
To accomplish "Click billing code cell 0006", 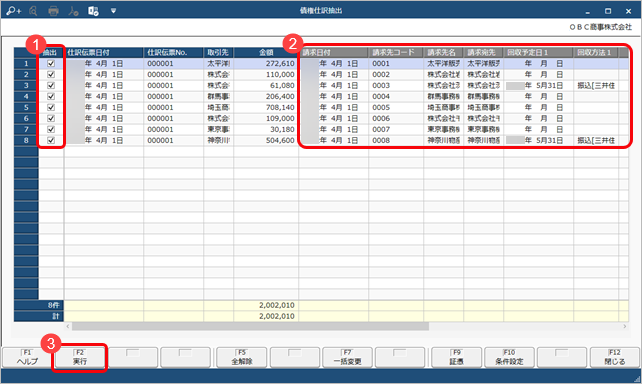I will pos(396,118).
